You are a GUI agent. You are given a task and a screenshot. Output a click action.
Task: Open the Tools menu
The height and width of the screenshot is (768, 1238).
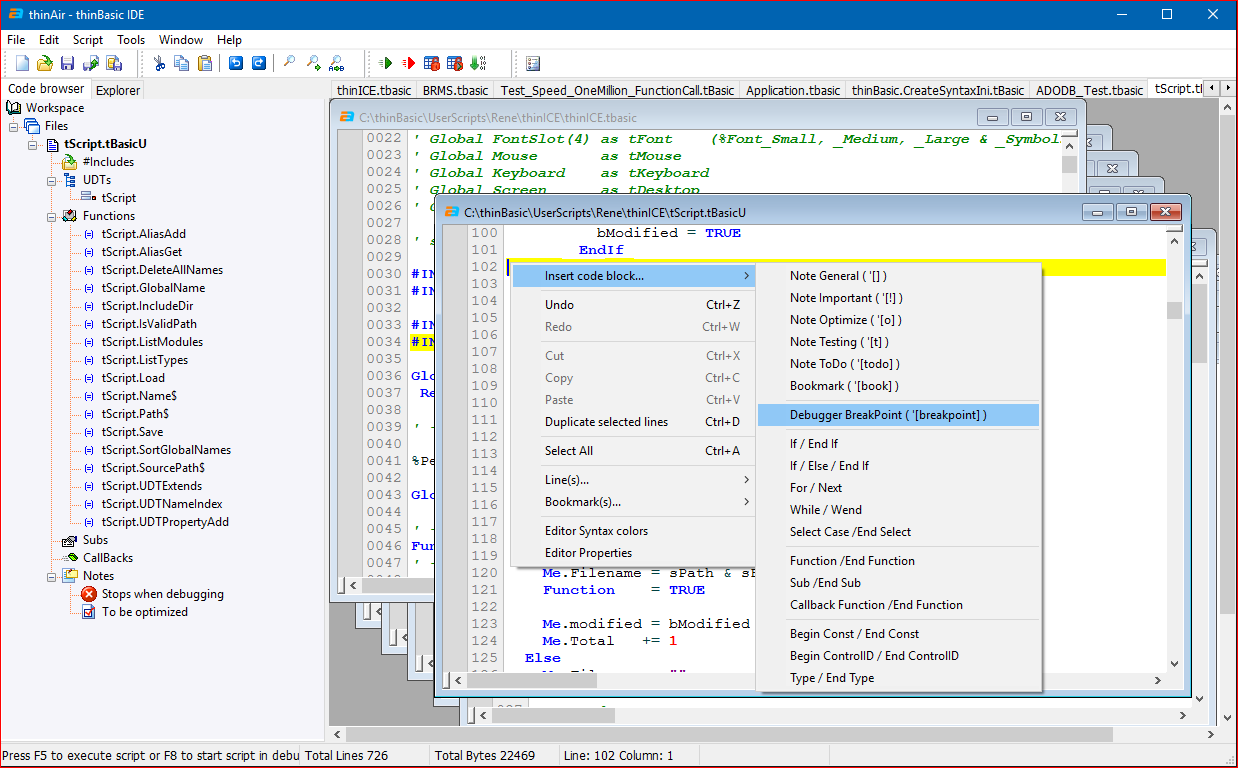pyautogui.click(x=131, y=40)
